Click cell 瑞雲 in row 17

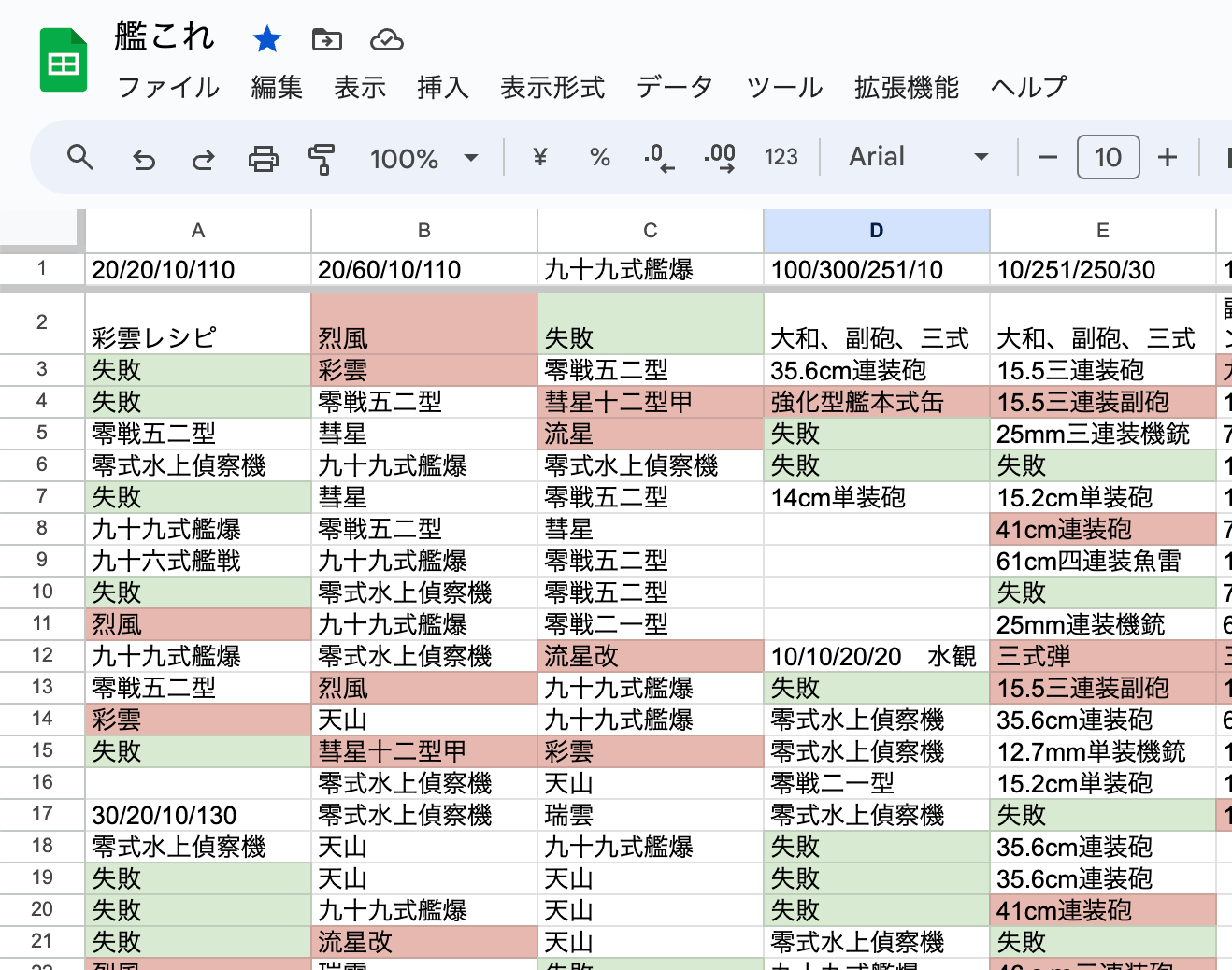tap(651, 815)
